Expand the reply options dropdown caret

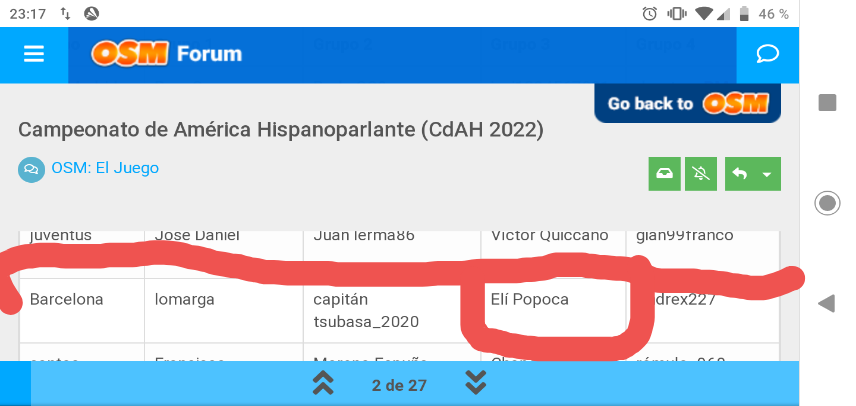point(767,174)
